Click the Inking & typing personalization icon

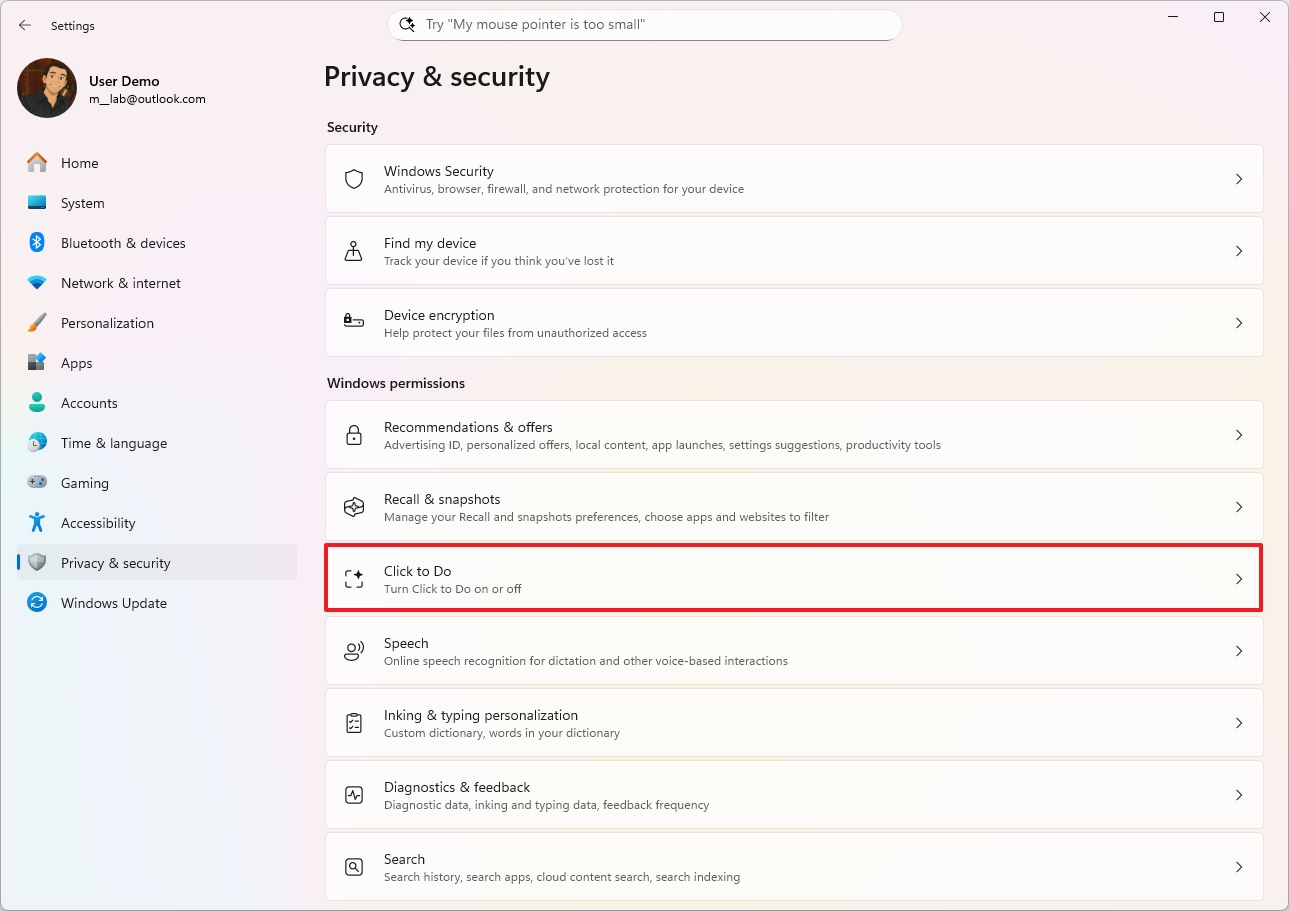point(353,722)
